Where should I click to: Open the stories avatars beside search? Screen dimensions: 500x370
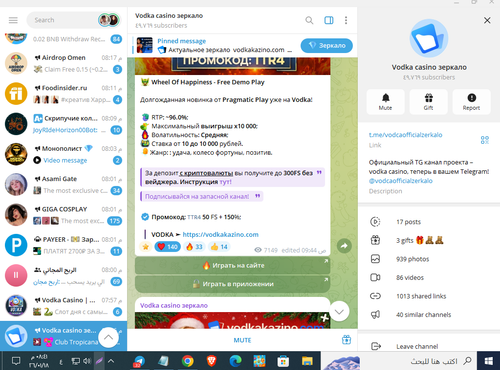coord(109,20)
